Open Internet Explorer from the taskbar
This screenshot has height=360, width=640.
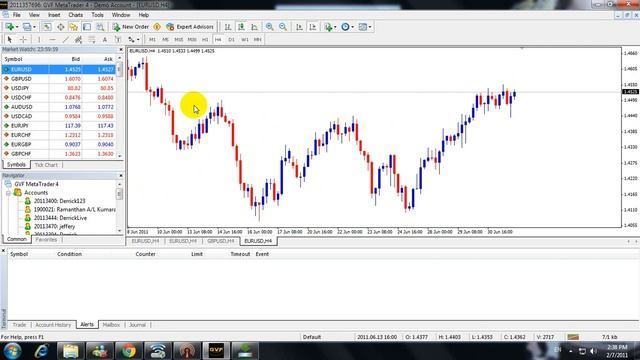(42, 351)
